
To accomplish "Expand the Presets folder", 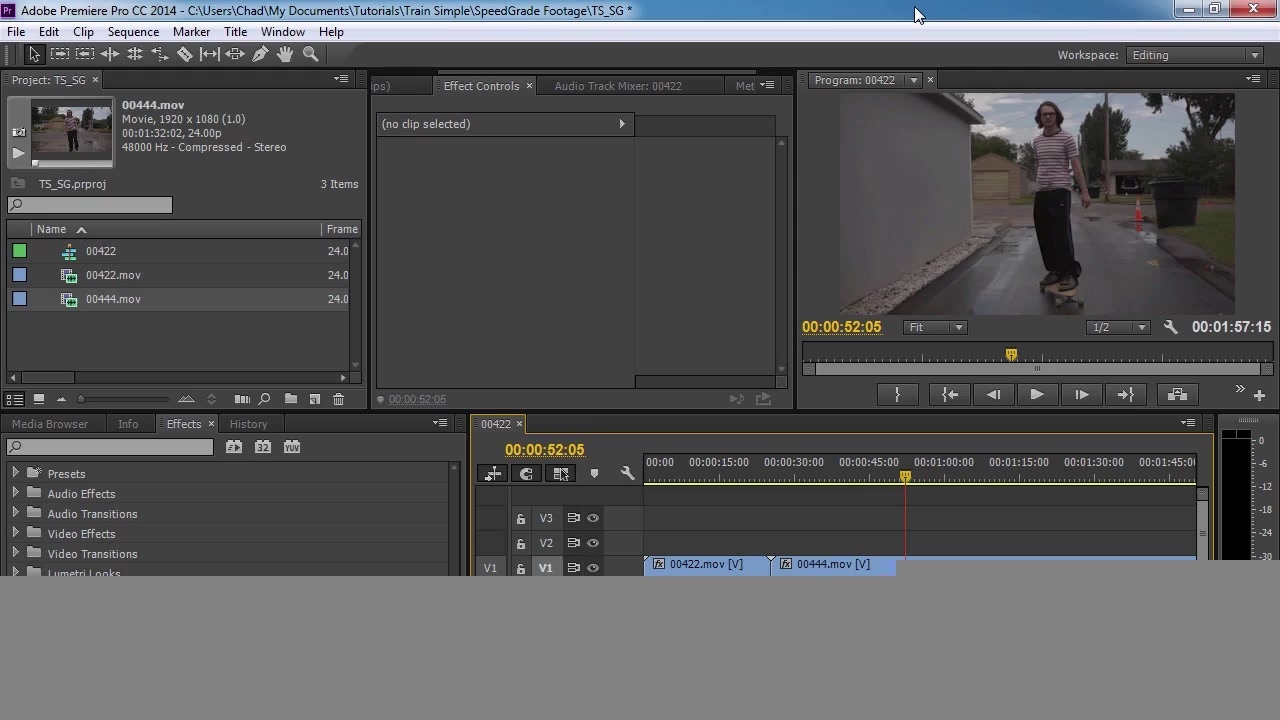I will pos(15,473).
